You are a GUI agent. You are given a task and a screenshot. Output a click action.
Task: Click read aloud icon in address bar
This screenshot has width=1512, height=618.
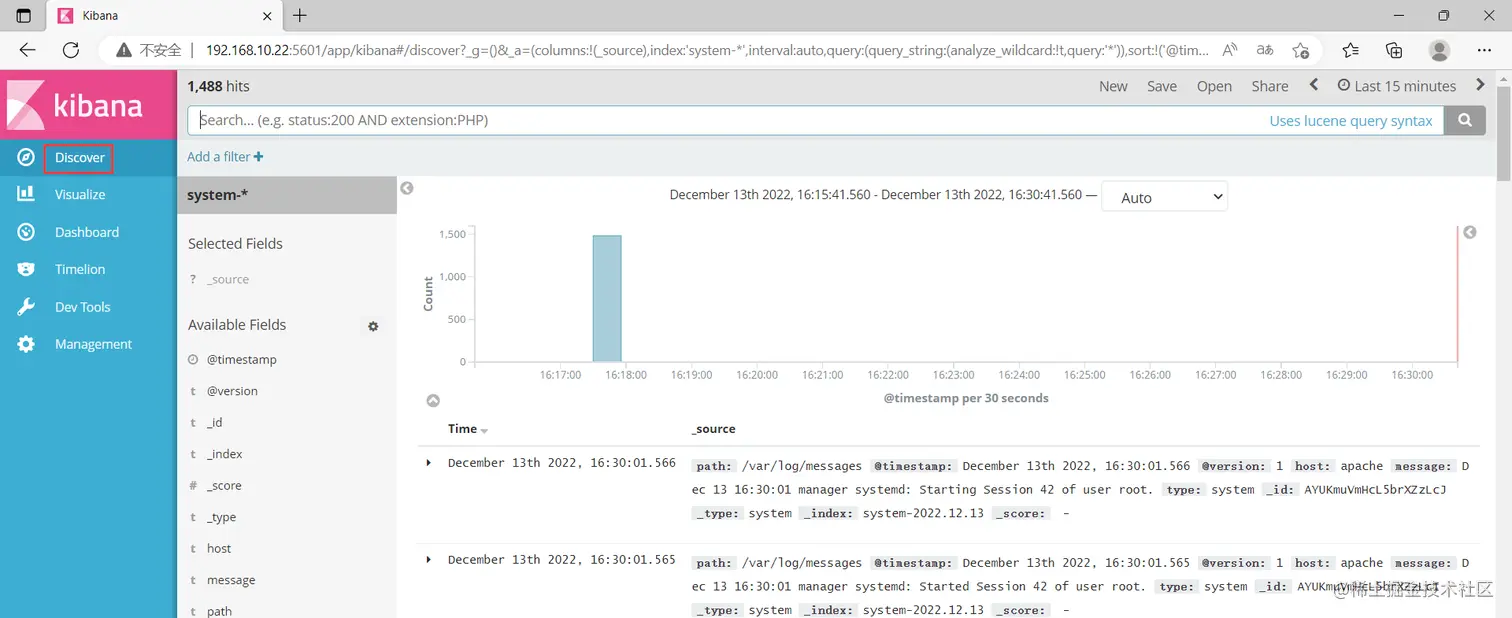point(1231,50)
